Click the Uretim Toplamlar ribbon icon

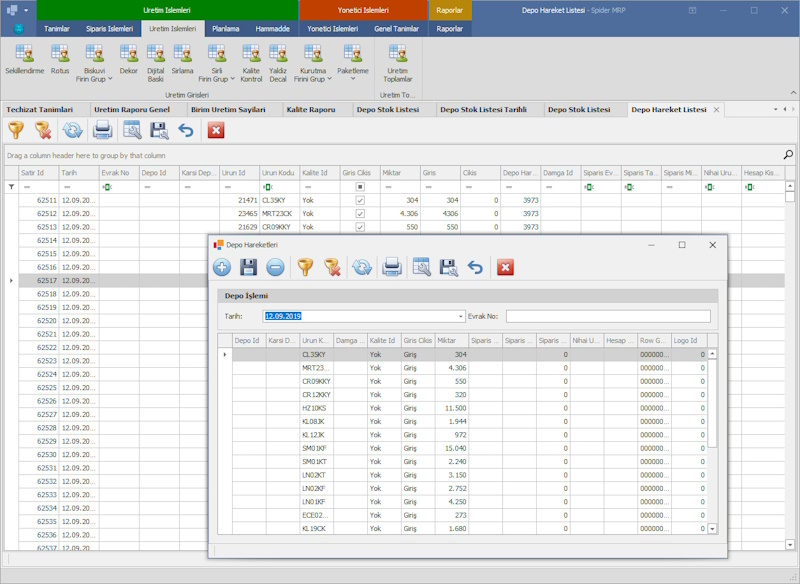click(397, 60)
